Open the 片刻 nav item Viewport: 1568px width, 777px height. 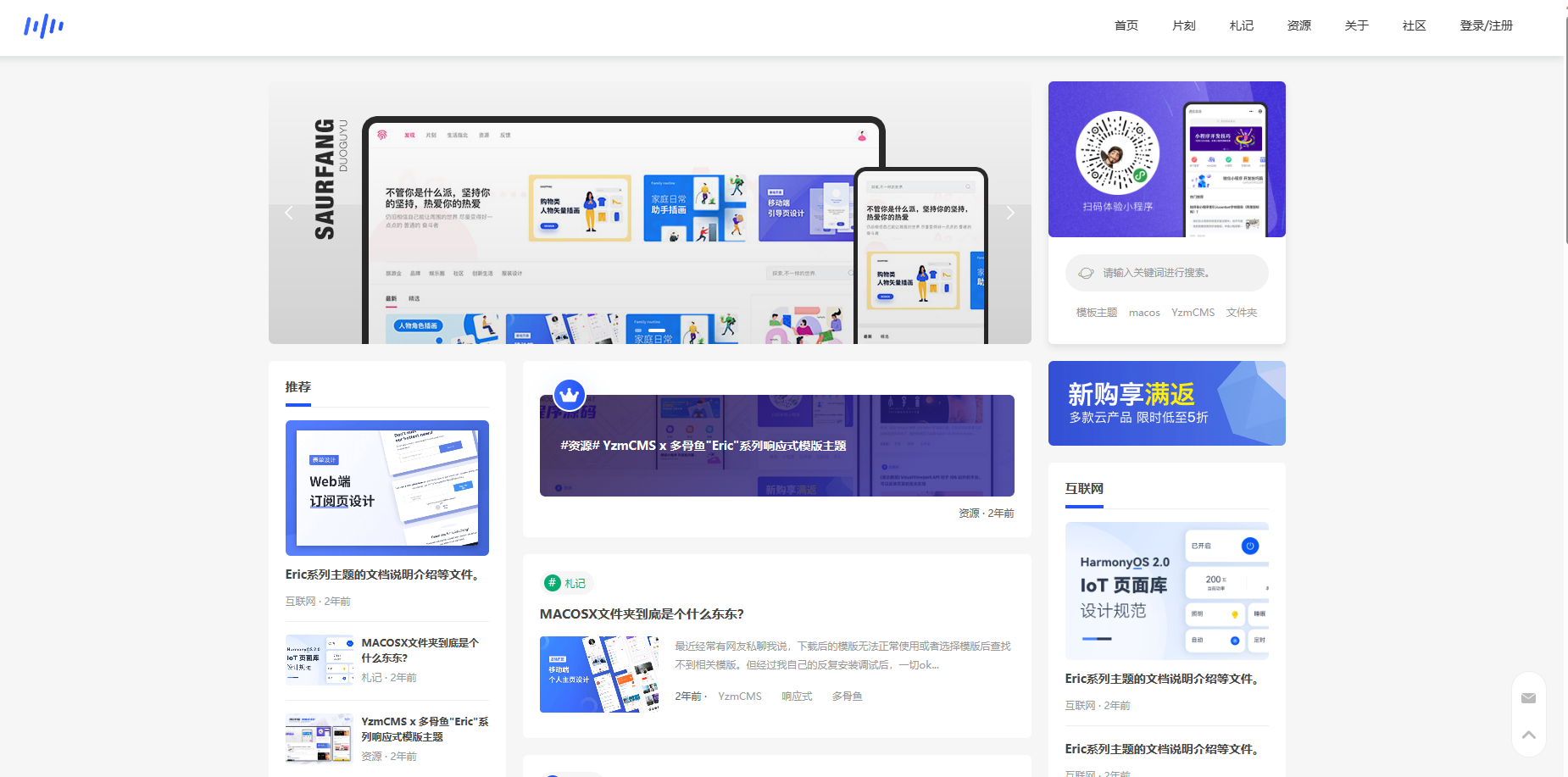pyautogui.click(x=1184, y=25)
